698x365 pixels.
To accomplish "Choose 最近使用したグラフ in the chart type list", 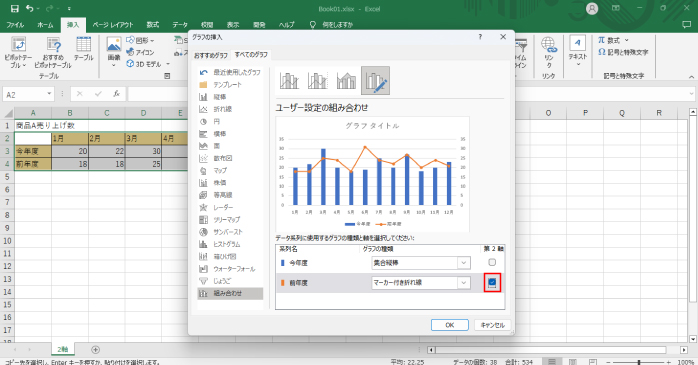I will (x=230, y=72).
